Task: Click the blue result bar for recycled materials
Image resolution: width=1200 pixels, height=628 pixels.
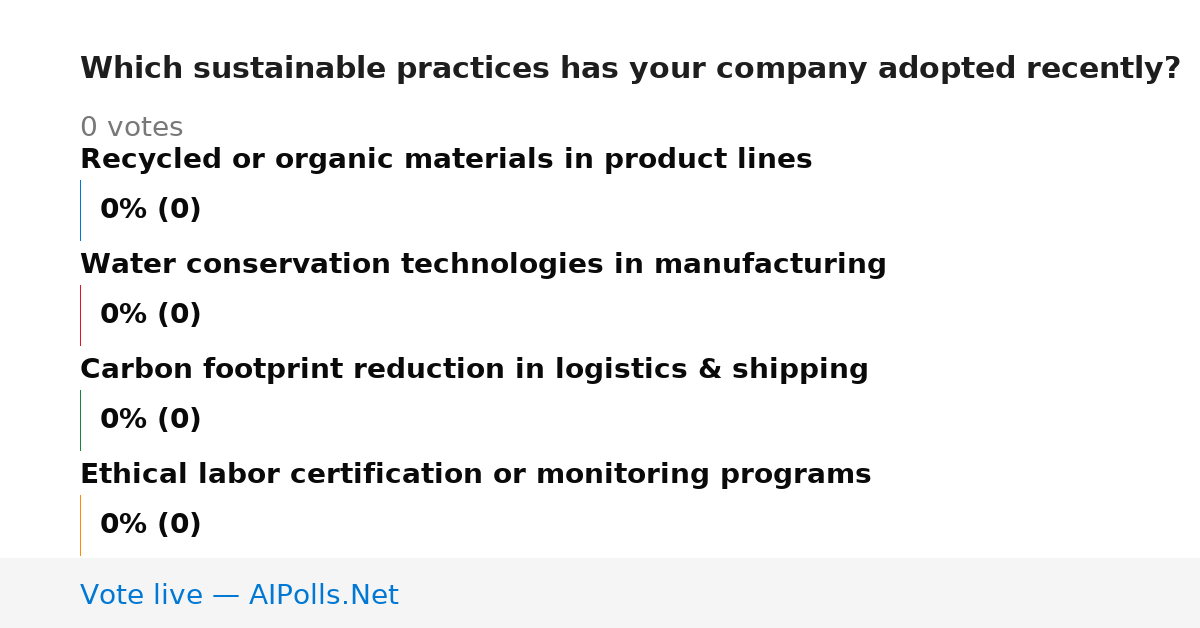Action: point(80,210)
